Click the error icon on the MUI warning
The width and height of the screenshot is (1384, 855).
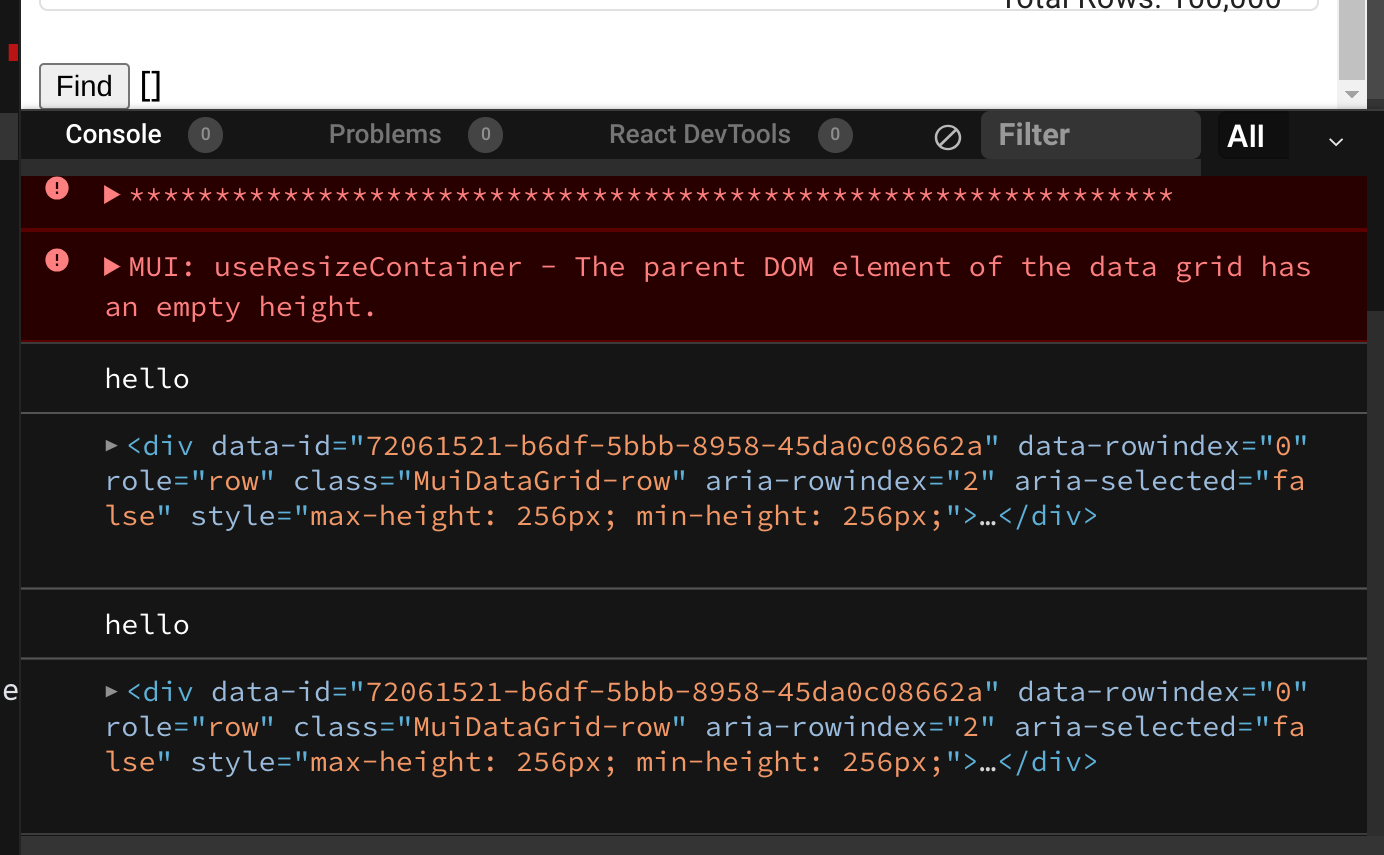pos(56,260)
